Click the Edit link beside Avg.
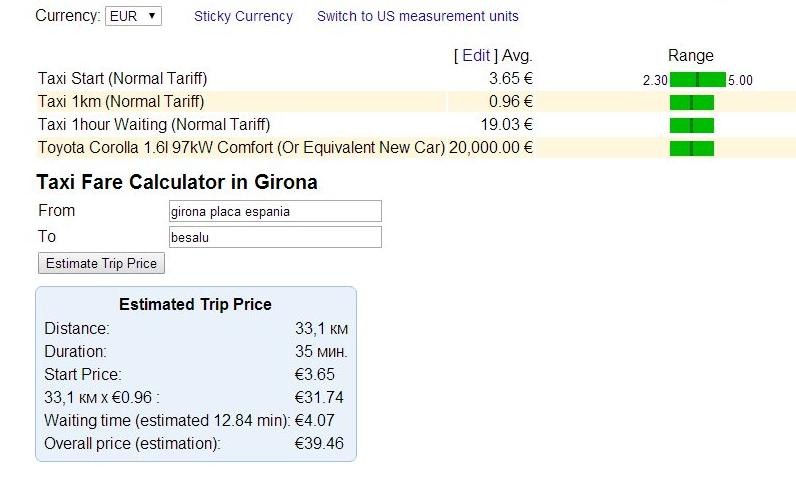This screenshot has height=495, width=796. click(476, 55)
